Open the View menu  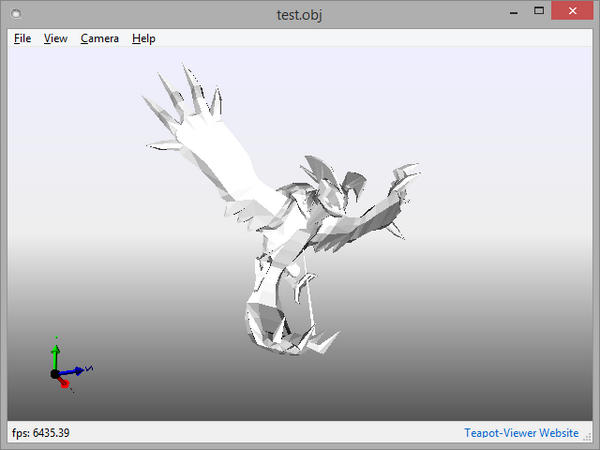click(x=55, y=39)
